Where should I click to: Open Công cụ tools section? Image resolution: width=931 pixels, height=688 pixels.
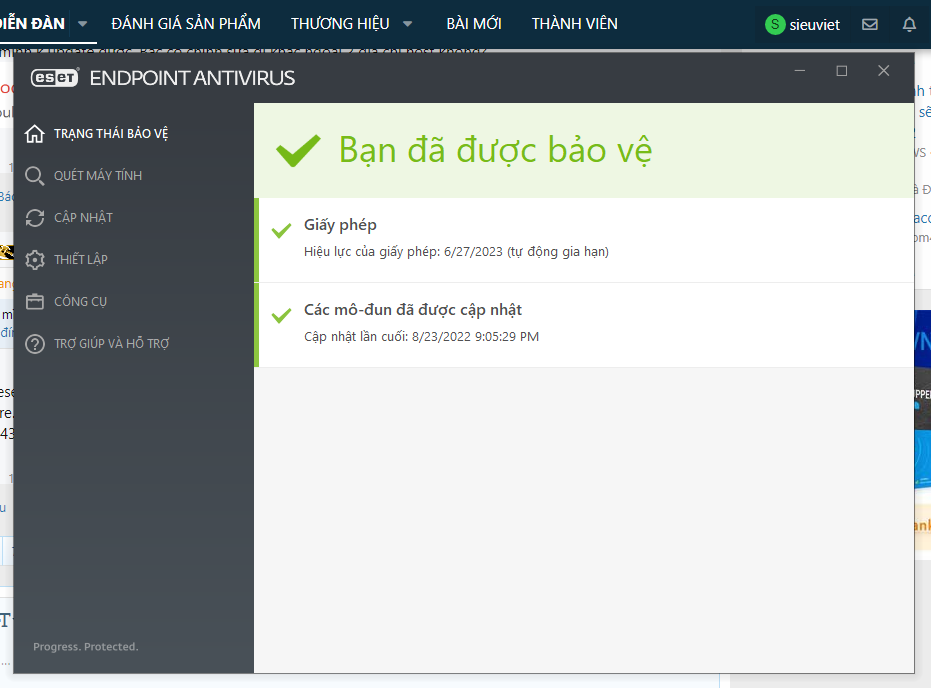[x=80, y=302]
